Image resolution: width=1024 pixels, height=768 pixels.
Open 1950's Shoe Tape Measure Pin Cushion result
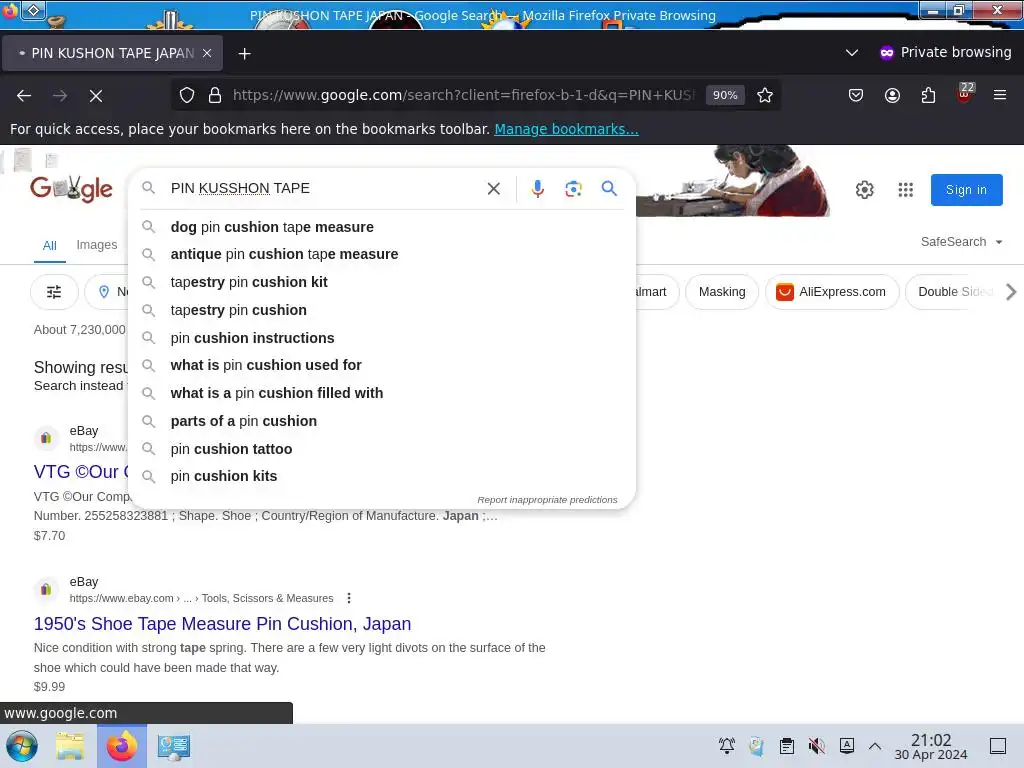pos(222,624)
